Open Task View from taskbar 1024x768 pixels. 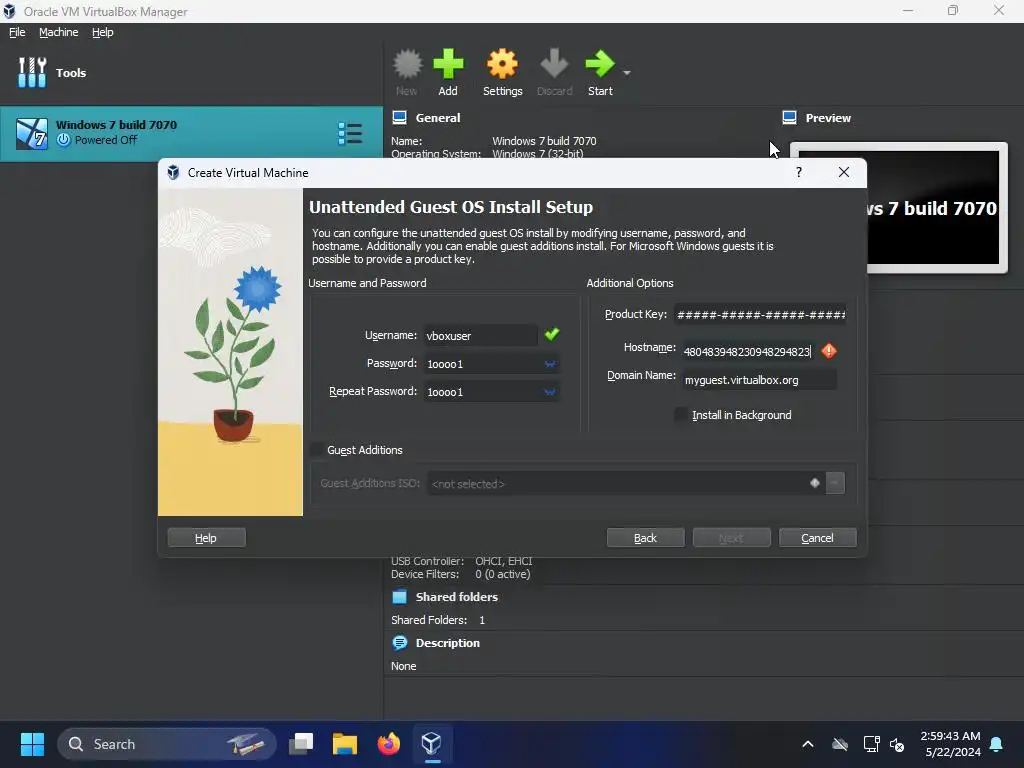click(x=301, y=744)
